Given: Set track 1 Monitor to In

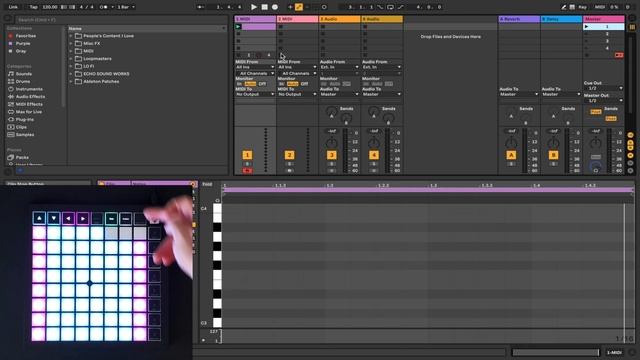Looking at the screenshot, I should [240, 84].
